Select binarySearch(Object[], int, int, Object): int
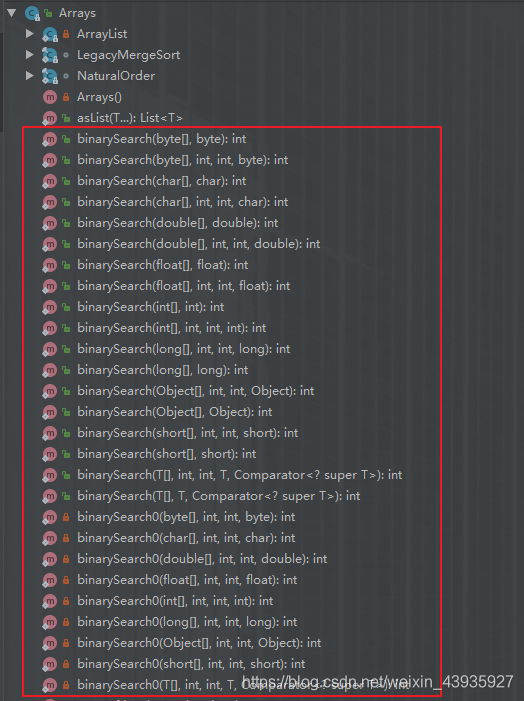This screenshot has width=524, height=701. (195, 391)
